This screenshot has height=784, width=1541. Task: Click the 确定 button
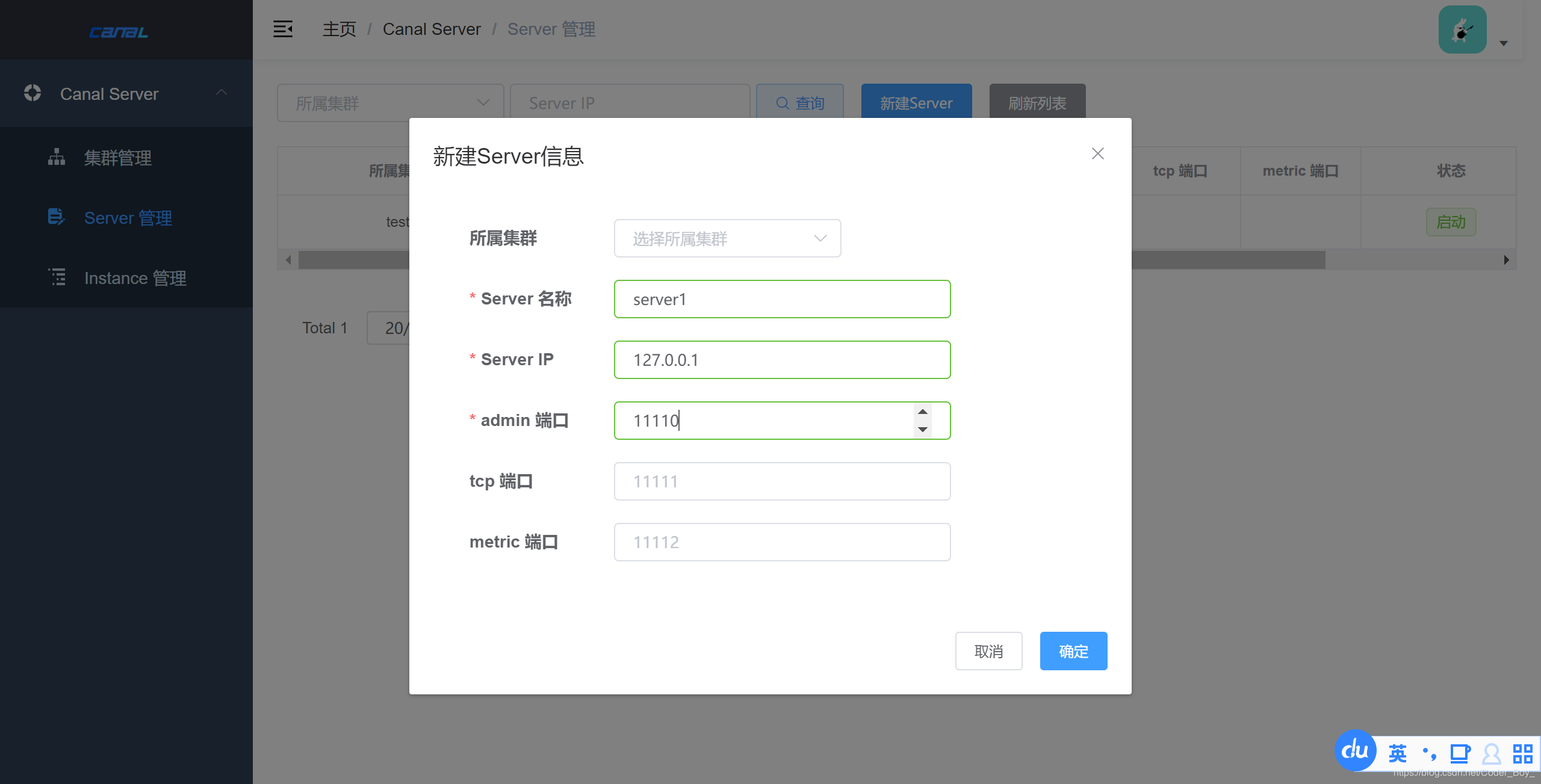click(1073, 651)
